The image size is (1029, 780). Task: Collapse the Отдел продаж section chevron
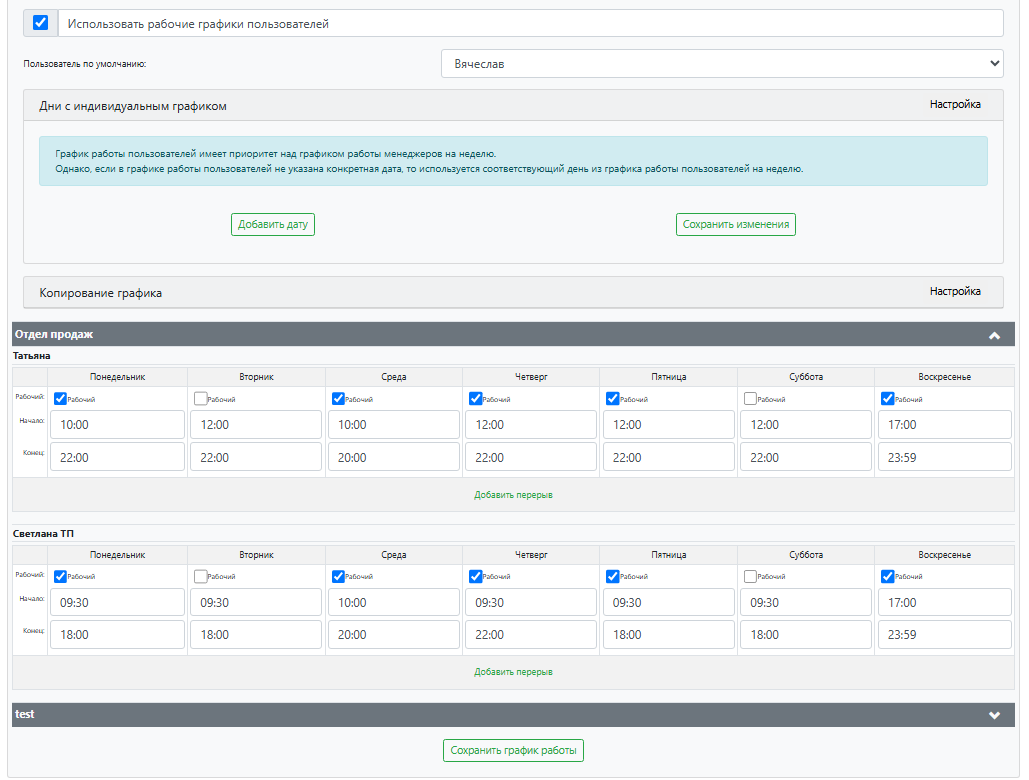(x=994, y=335)
